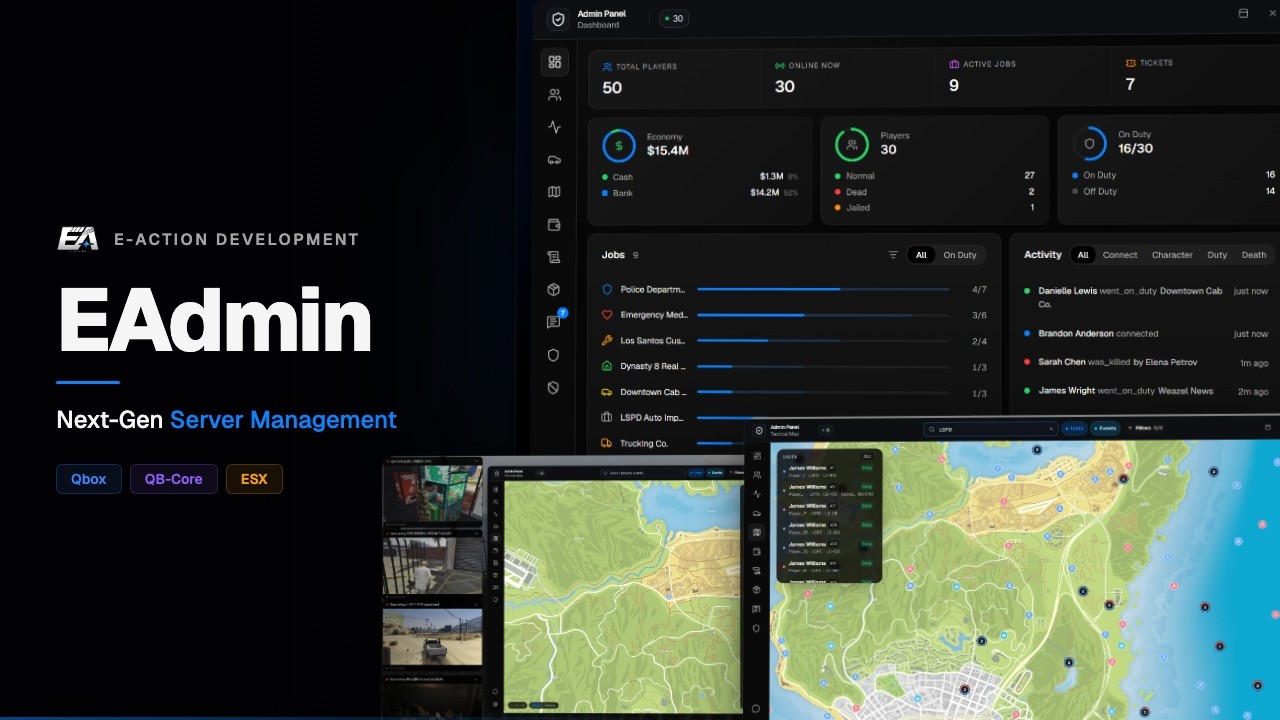Switch Jobs list to On Duty
This screenshot has height=720, width=1280.
click(x=960, y=255)
